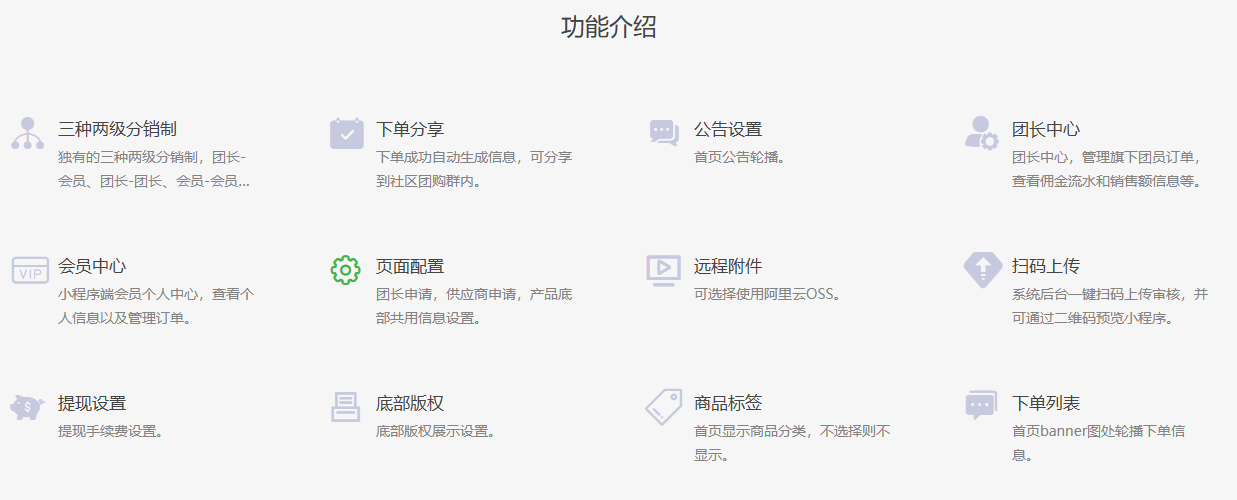1237x500 pixels.
Task: Click the 商品标签 feature title
Action: point(728,403)
